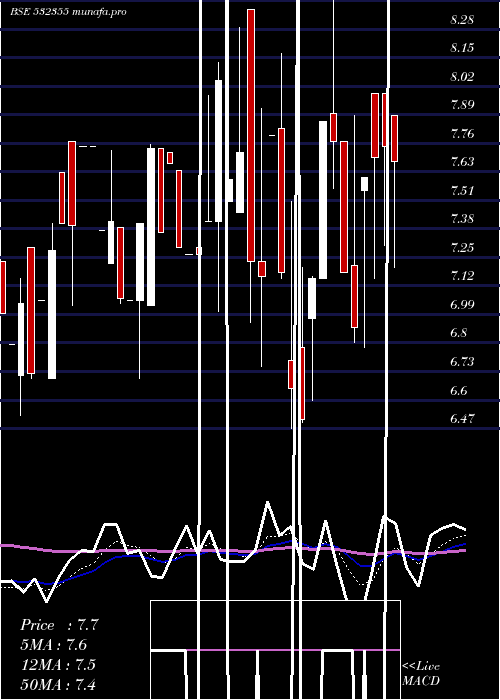Click the Price : 7.7 readout
This screenshot has width=500, height=700.
click(59, 625)
